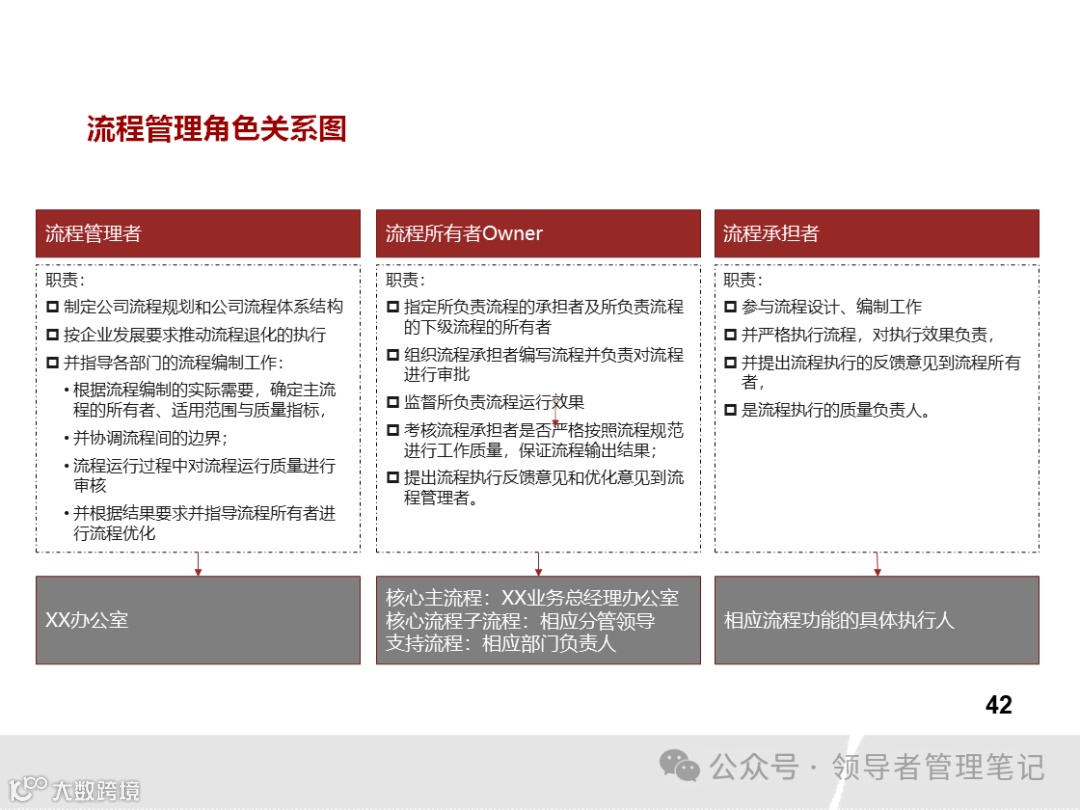Click the 流程运行过程中对流程运行质量进行审核 sub-bullet

click(200, 475)
